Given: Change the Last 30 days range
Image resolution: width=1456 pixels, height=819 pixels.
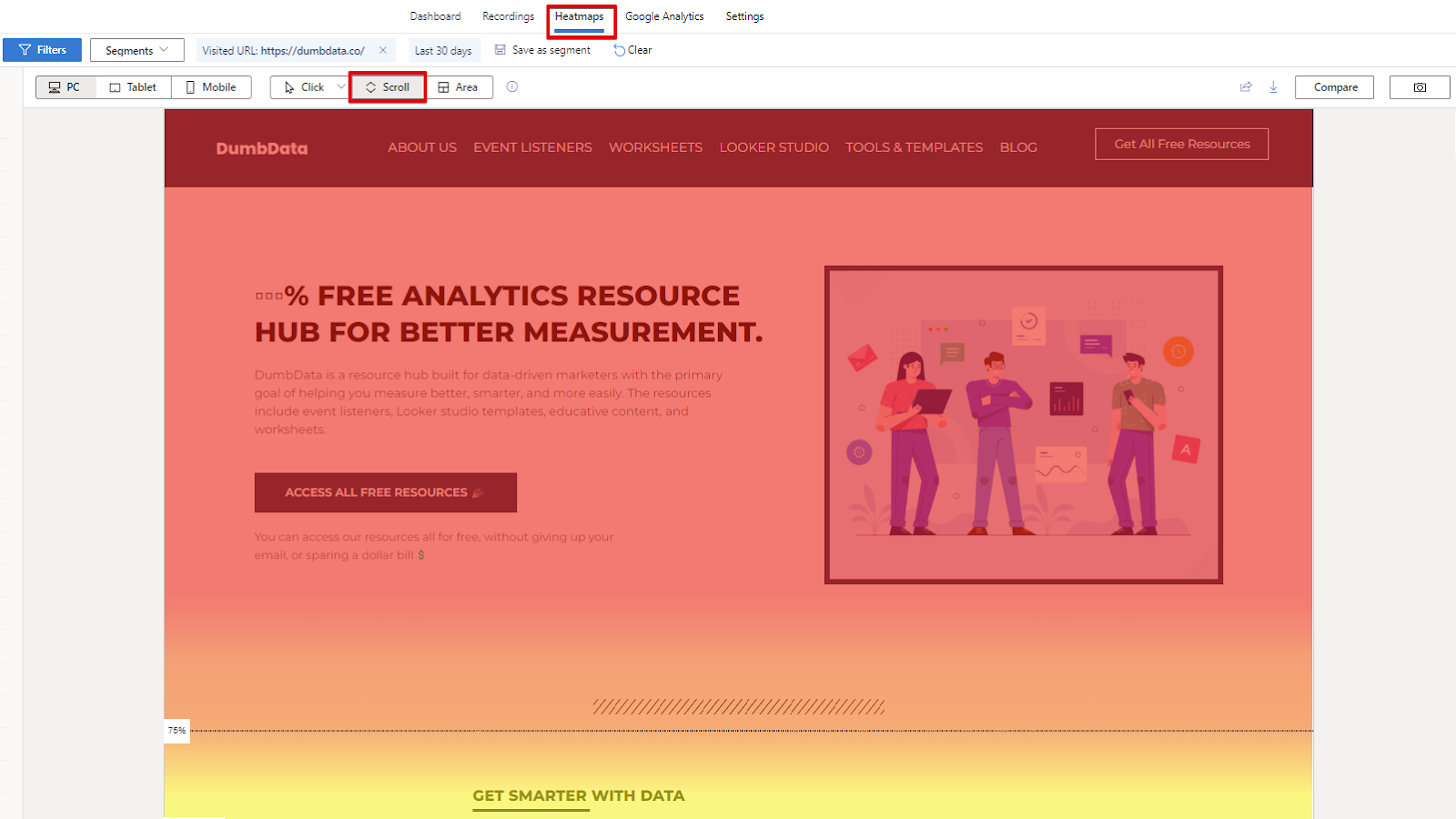Looking at the screenshot, I should click(443, 50).
